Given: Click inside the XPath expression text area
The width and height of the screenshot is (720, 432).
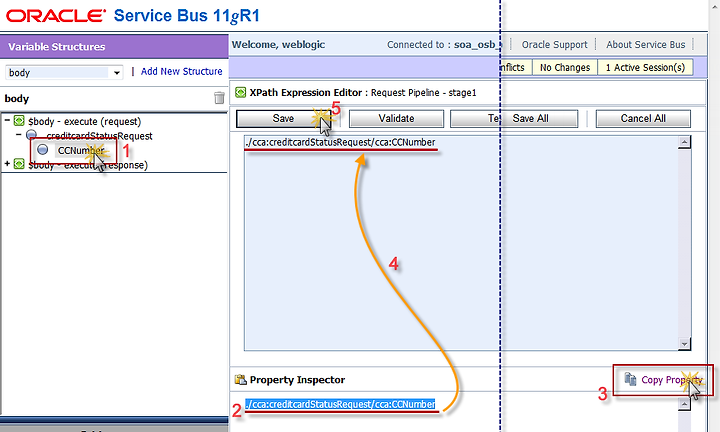Looking at the screenshot, I should (461, 243).
